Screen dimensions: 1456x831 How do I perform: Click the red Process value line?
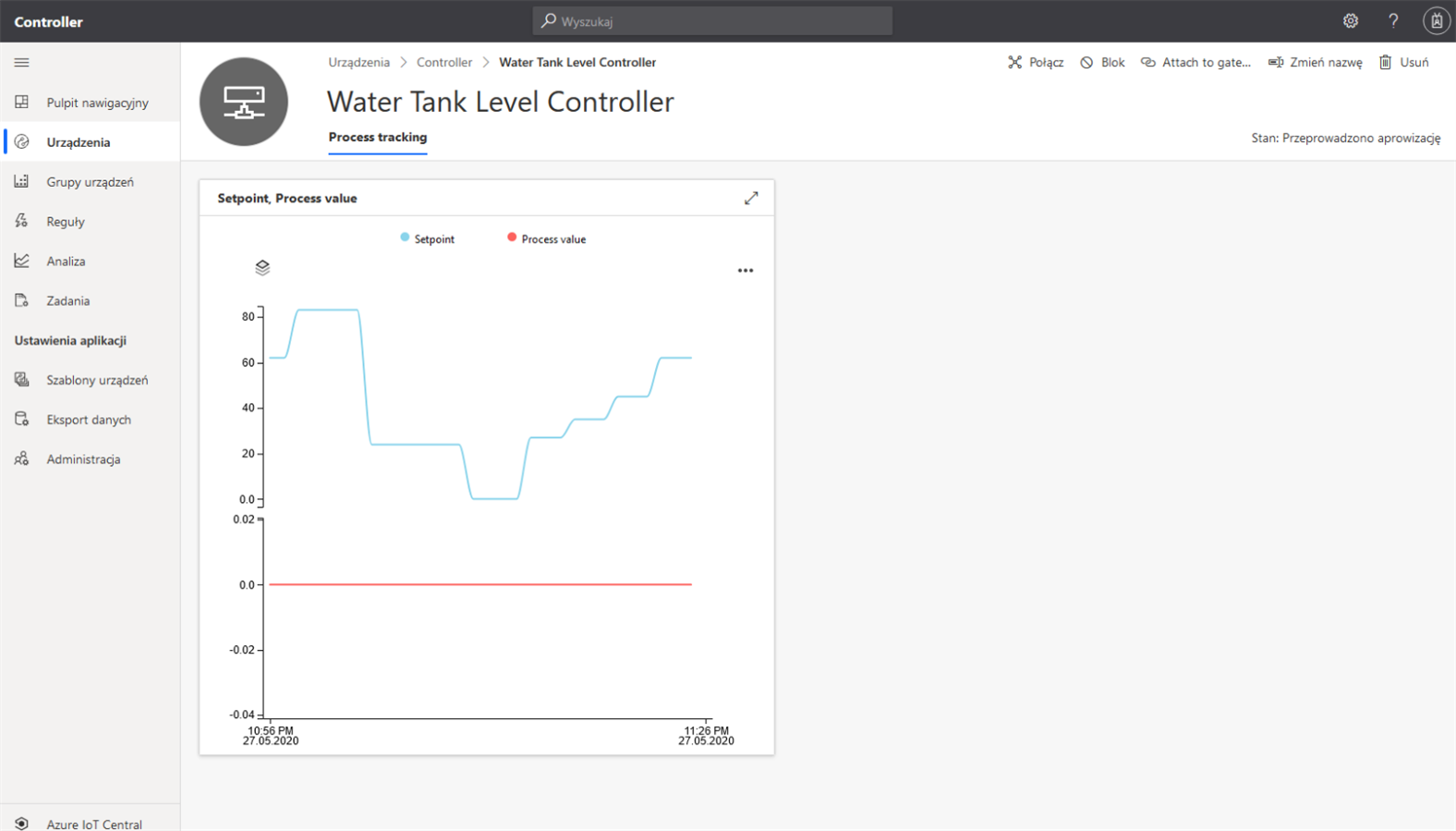click(480, 584)
